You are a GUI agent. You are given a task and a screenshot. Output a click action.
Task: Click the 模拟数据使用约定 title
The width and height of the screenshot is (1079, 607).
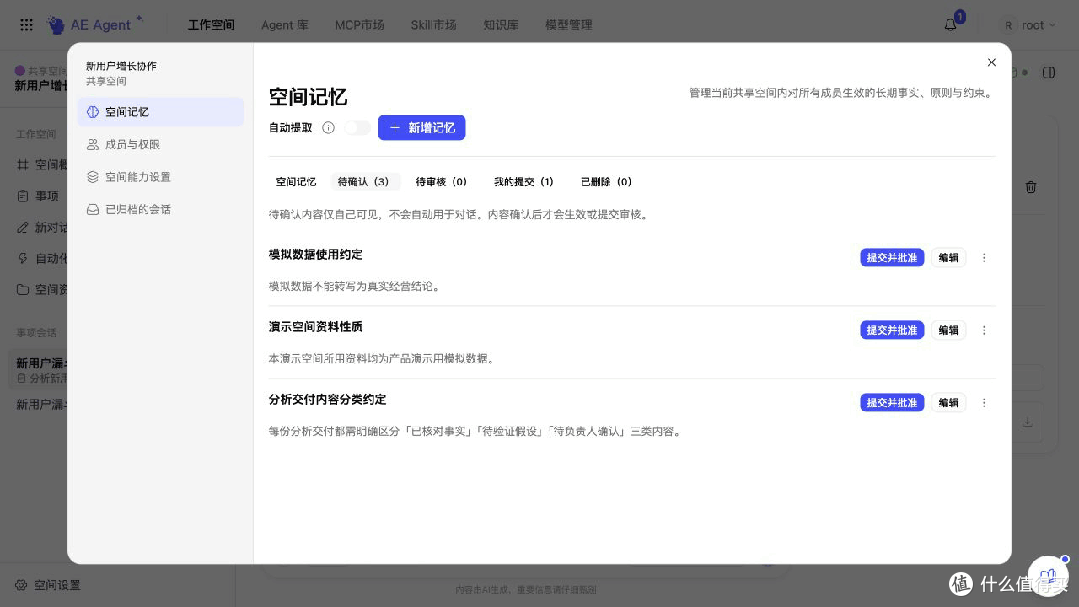click(315, 255)
